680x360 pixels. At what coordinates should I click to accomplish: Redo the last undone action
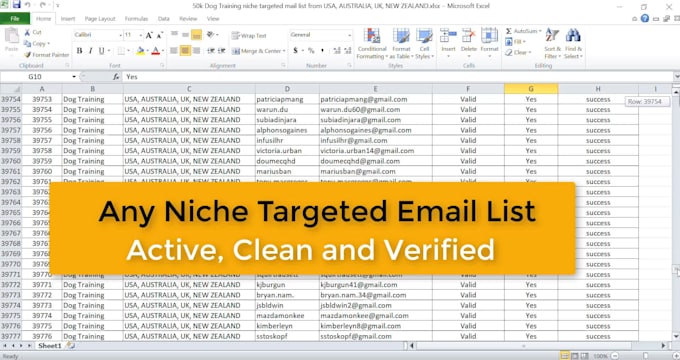pos(43,5)
